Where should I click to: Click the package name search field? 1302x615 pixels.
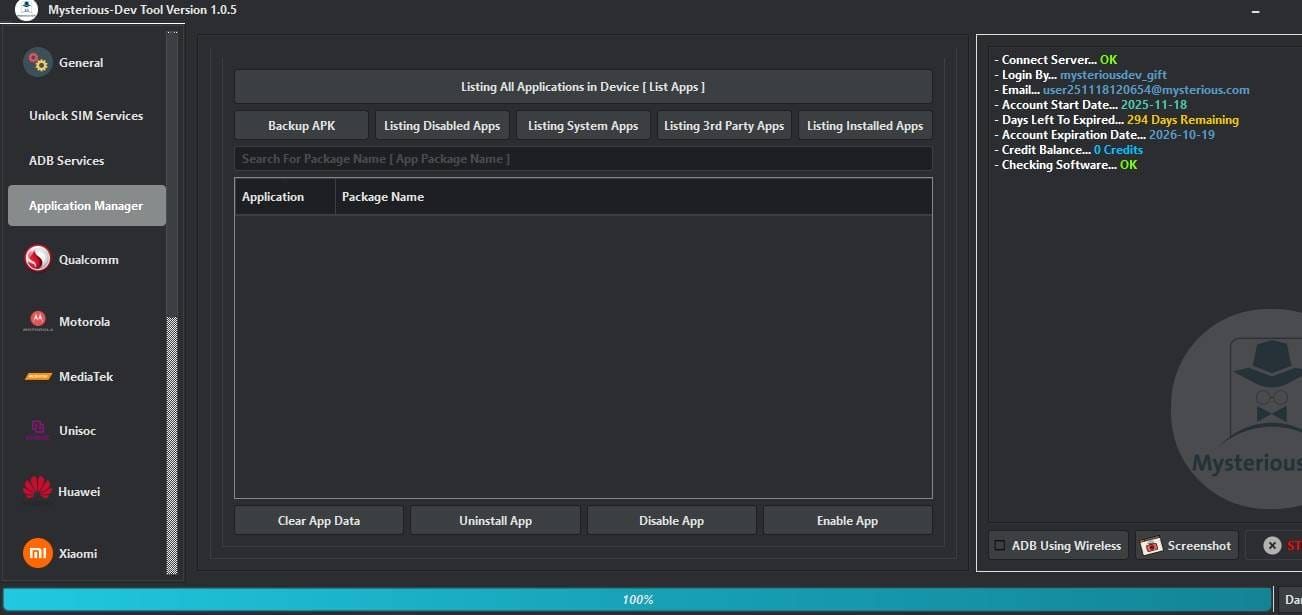583,158
